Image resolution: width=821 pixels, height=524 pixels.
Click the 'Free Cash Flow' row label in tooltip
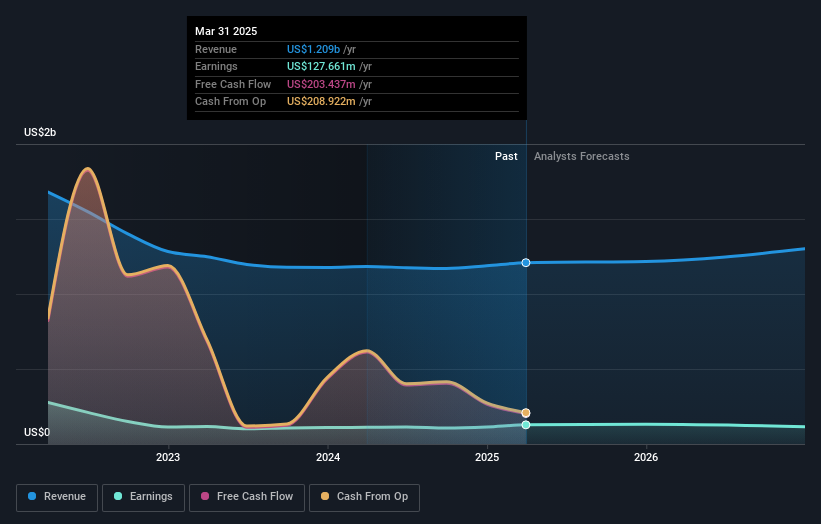(233, 84)
